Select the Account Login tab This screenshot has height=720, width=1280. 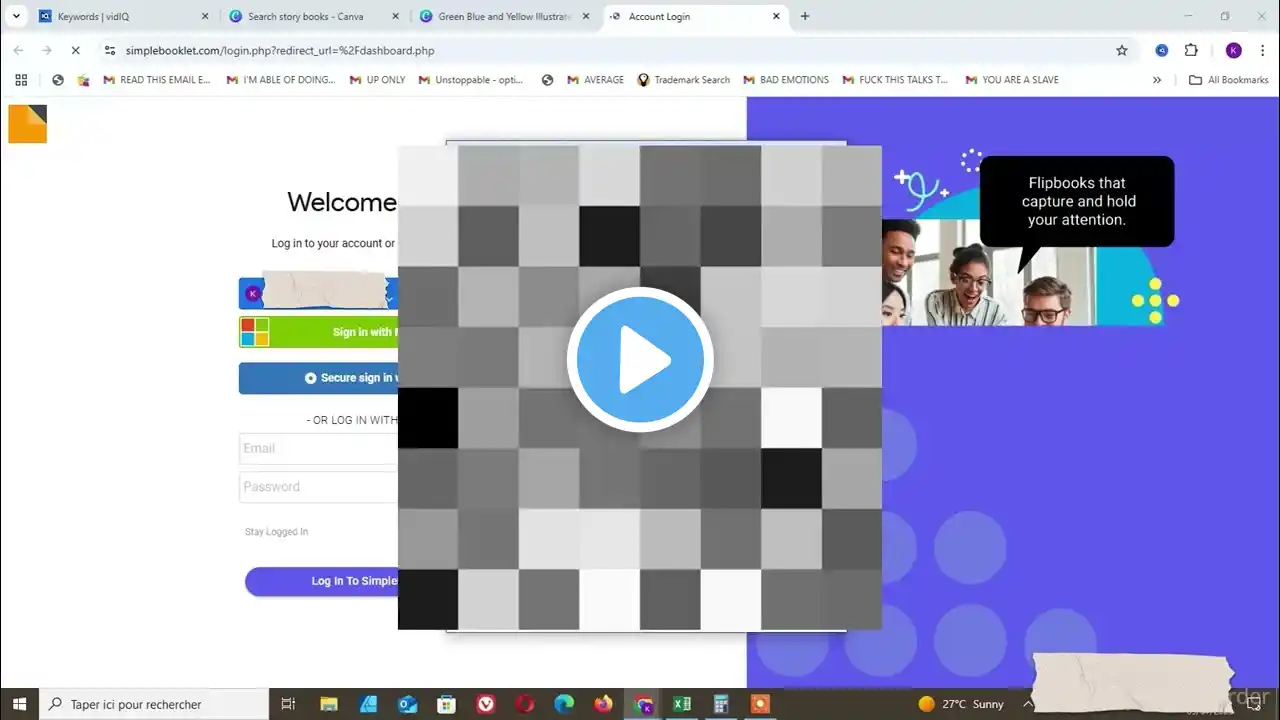point(696,16)
